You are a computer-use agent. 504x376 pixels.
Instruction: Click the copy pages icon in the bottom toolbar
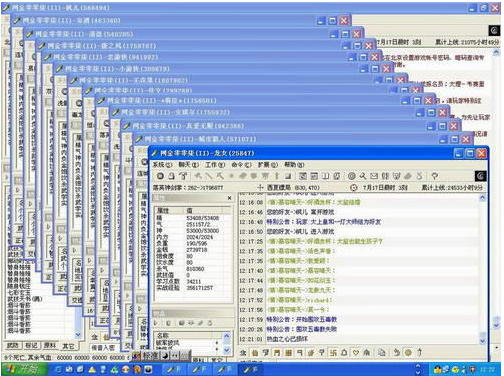pyautogui.click(x=382, y=352)
